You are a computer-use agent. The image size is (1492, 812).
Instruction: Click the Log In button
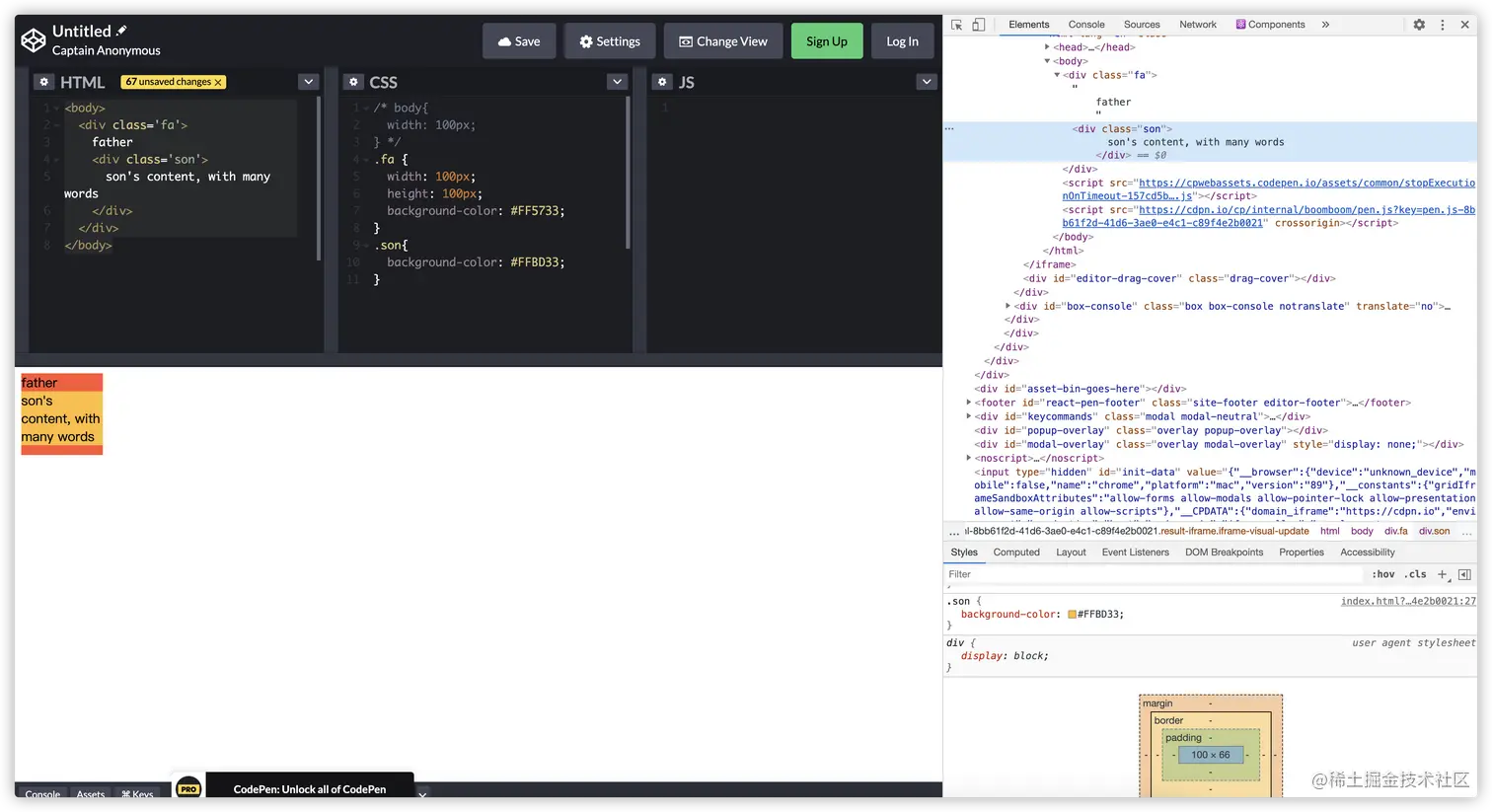coord(902,41)
